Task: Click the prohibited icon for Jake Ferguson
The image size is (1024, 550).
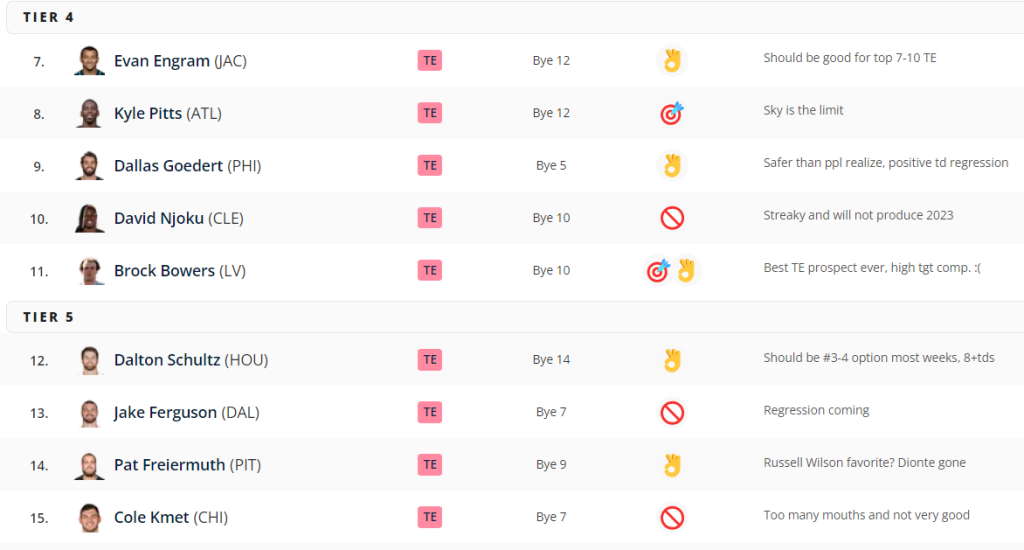Action: tap(671, 413)
